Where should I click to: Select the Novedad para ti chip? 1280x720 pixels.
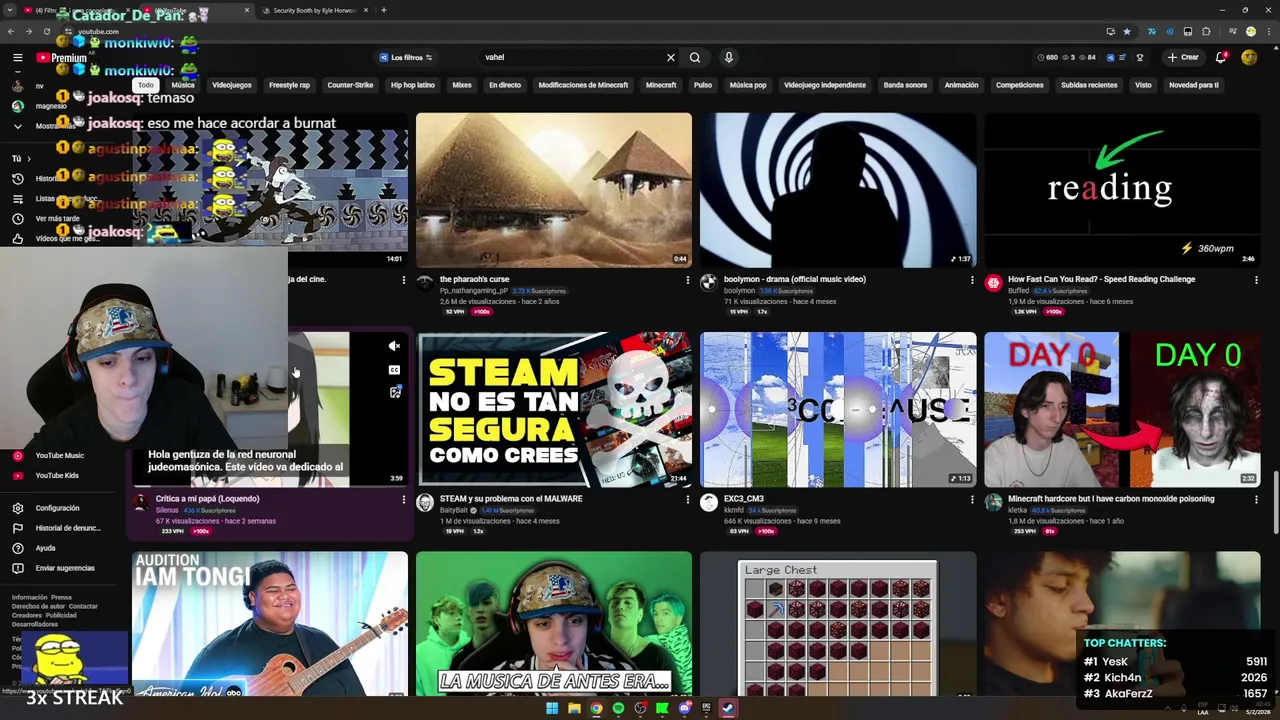point(1194,85)
